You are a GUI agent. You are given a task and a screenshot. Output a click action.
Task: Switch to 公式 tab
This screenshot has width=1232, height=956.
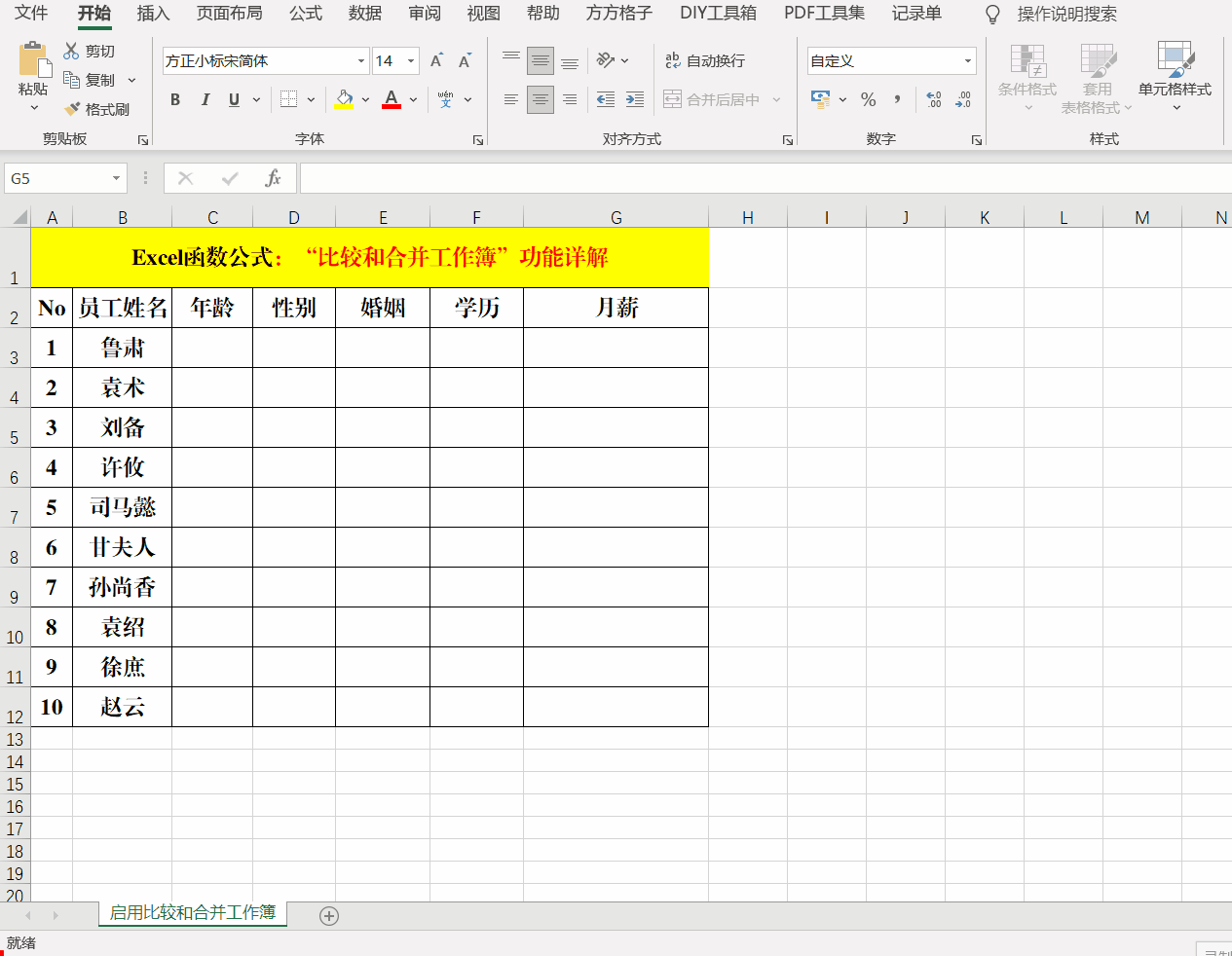point(306,14)
